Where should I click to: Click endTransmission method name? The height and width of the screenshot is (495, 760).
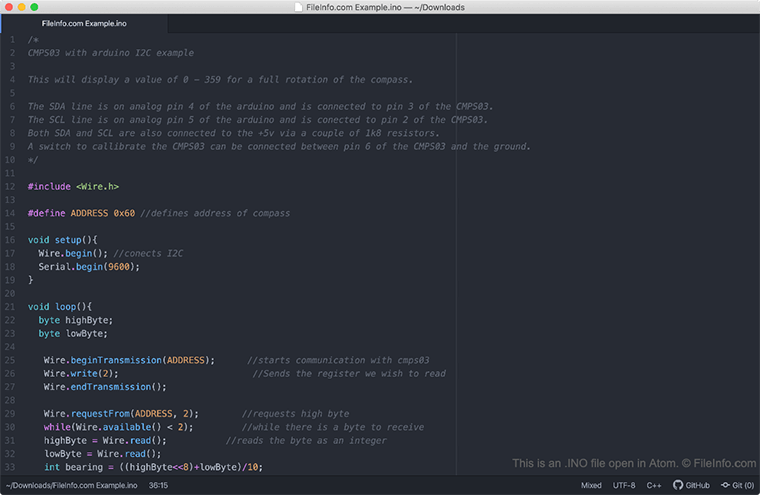111,387
